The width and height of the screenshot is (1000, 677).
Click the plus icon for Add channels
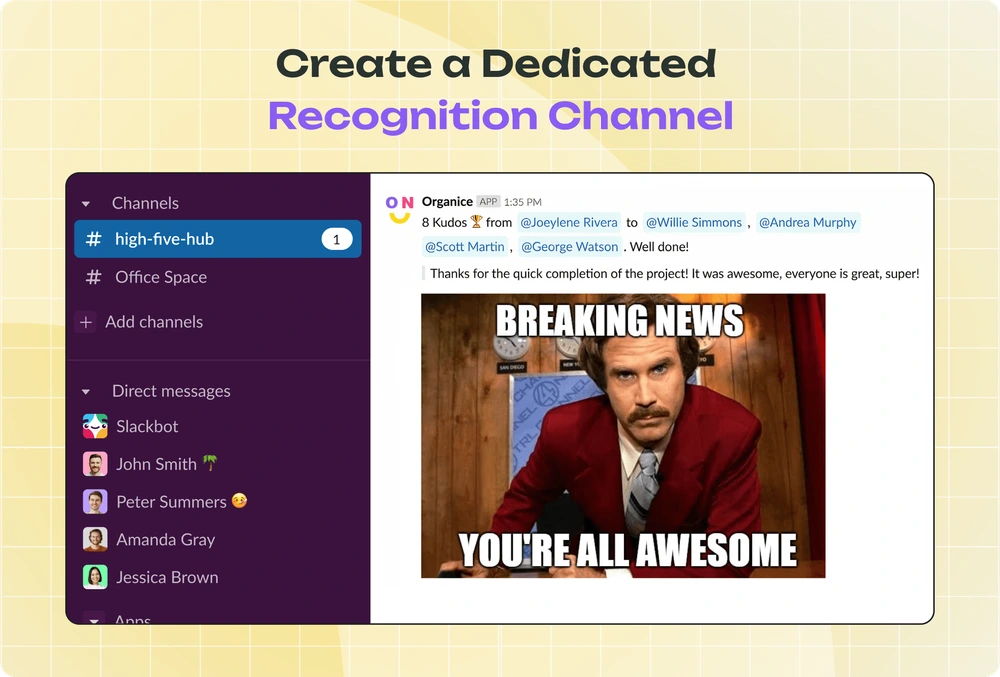click(x=85, y=322)
